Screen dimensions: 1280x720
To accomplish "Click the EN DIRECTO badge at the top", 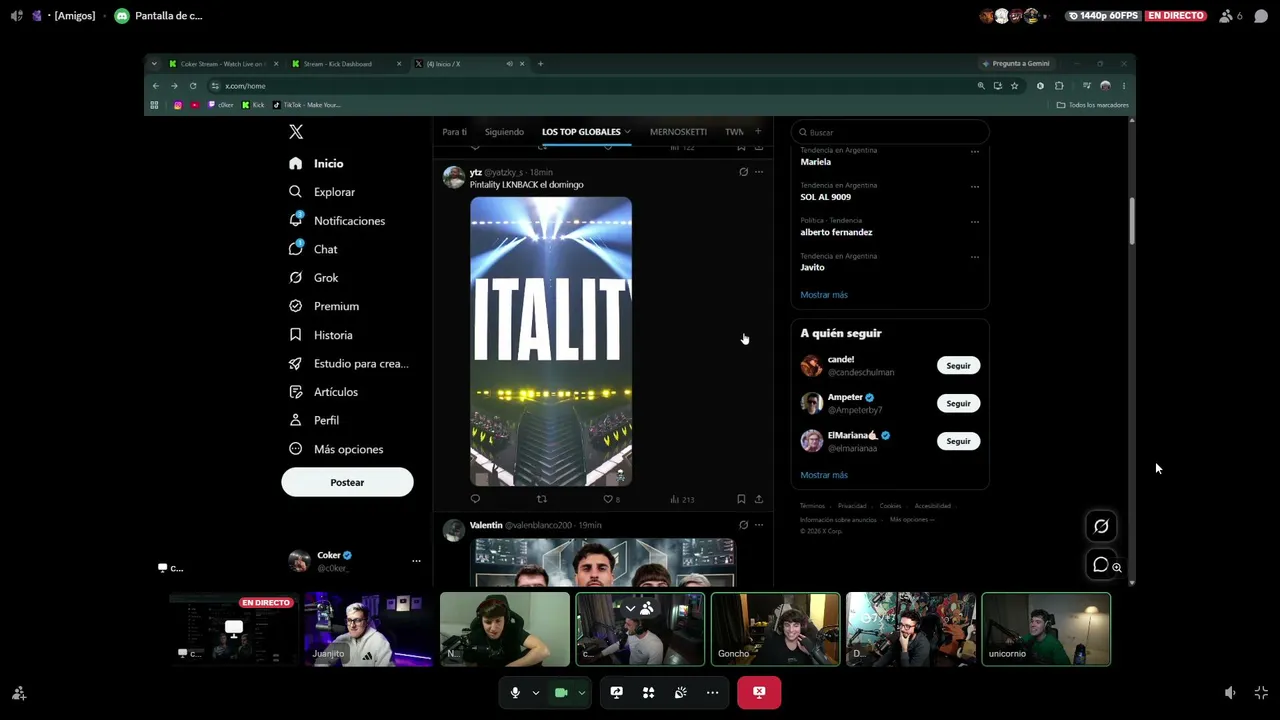I will (x=1176, y=16).
